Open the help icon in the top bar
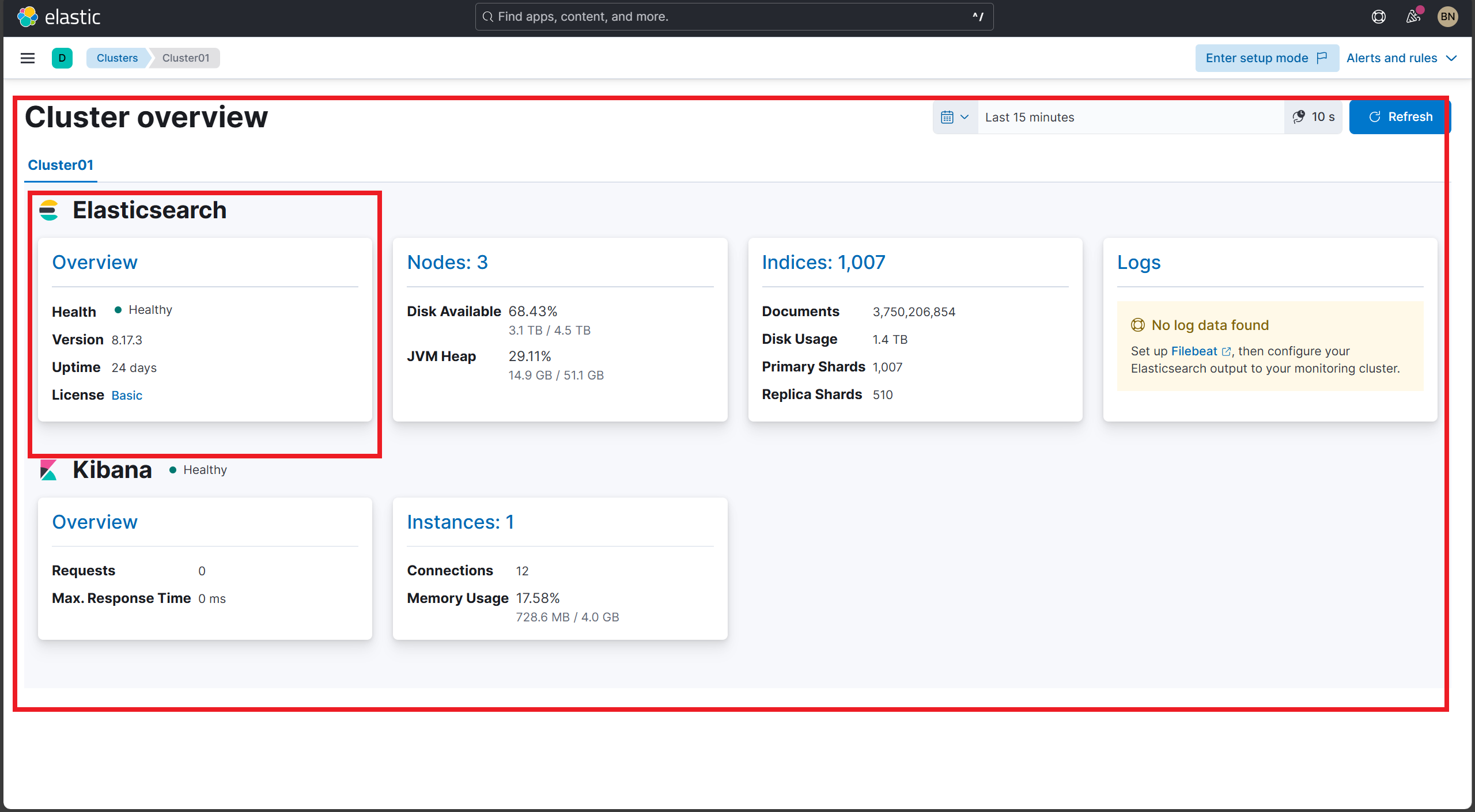 click(x=1378, y=17)
